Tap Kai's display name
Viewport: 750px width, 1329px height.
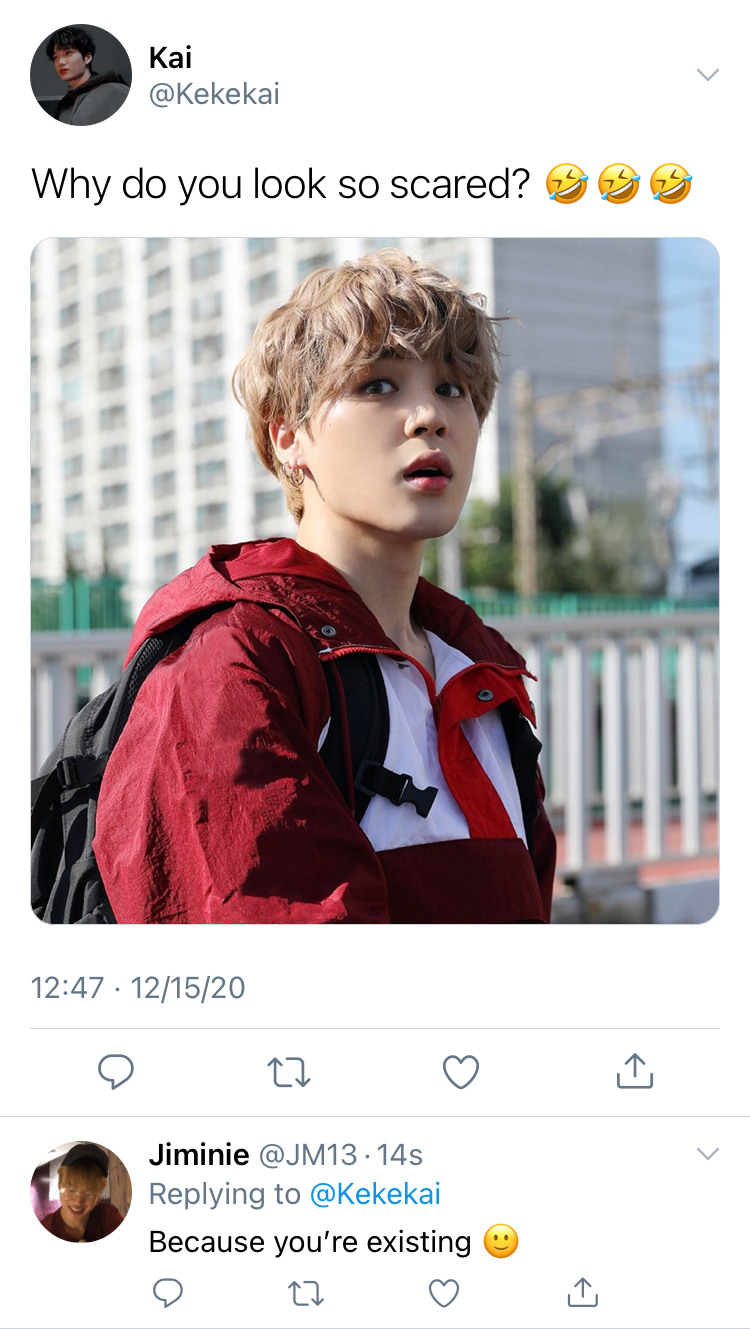(x=171, y=57)
